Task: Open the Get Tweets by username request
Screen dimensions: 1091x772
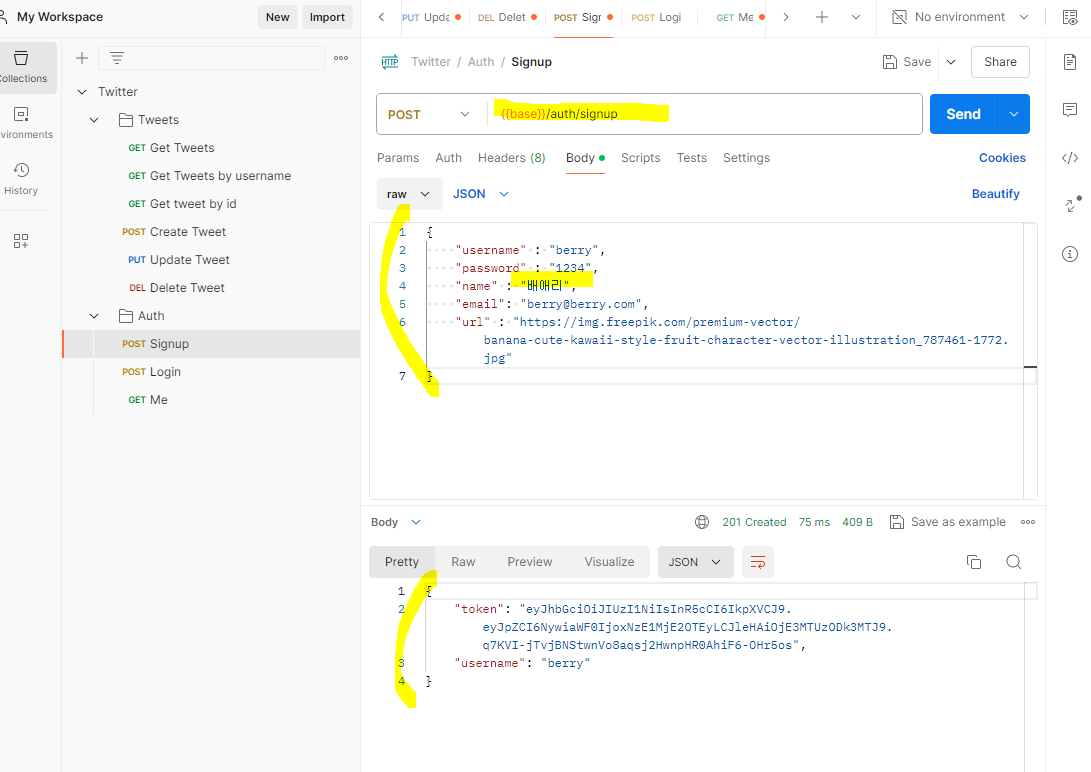Action: pyautogui.click(x=209, y=176)
